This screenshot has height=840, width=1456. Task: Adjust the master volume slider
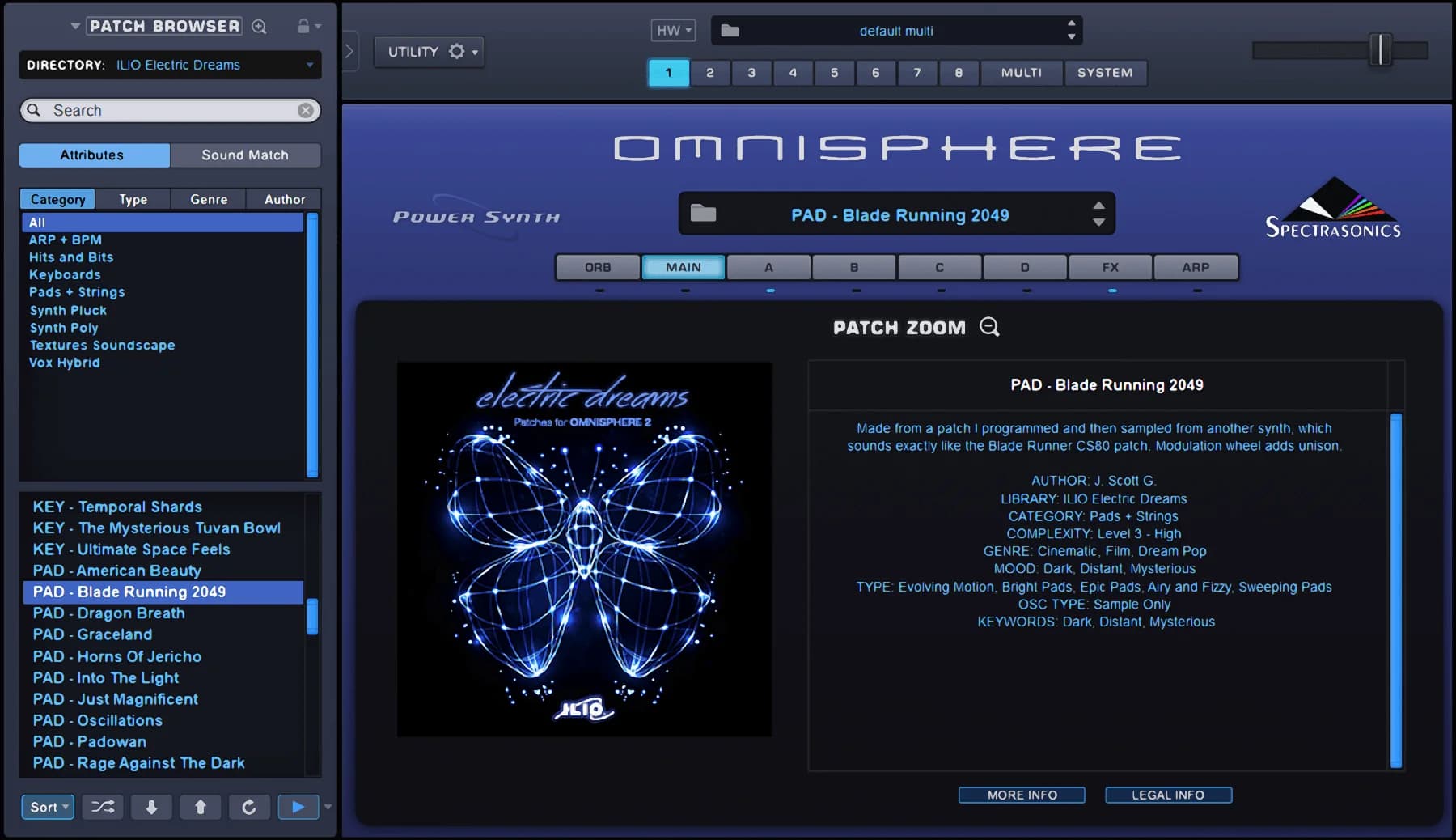pos(1380,50)
